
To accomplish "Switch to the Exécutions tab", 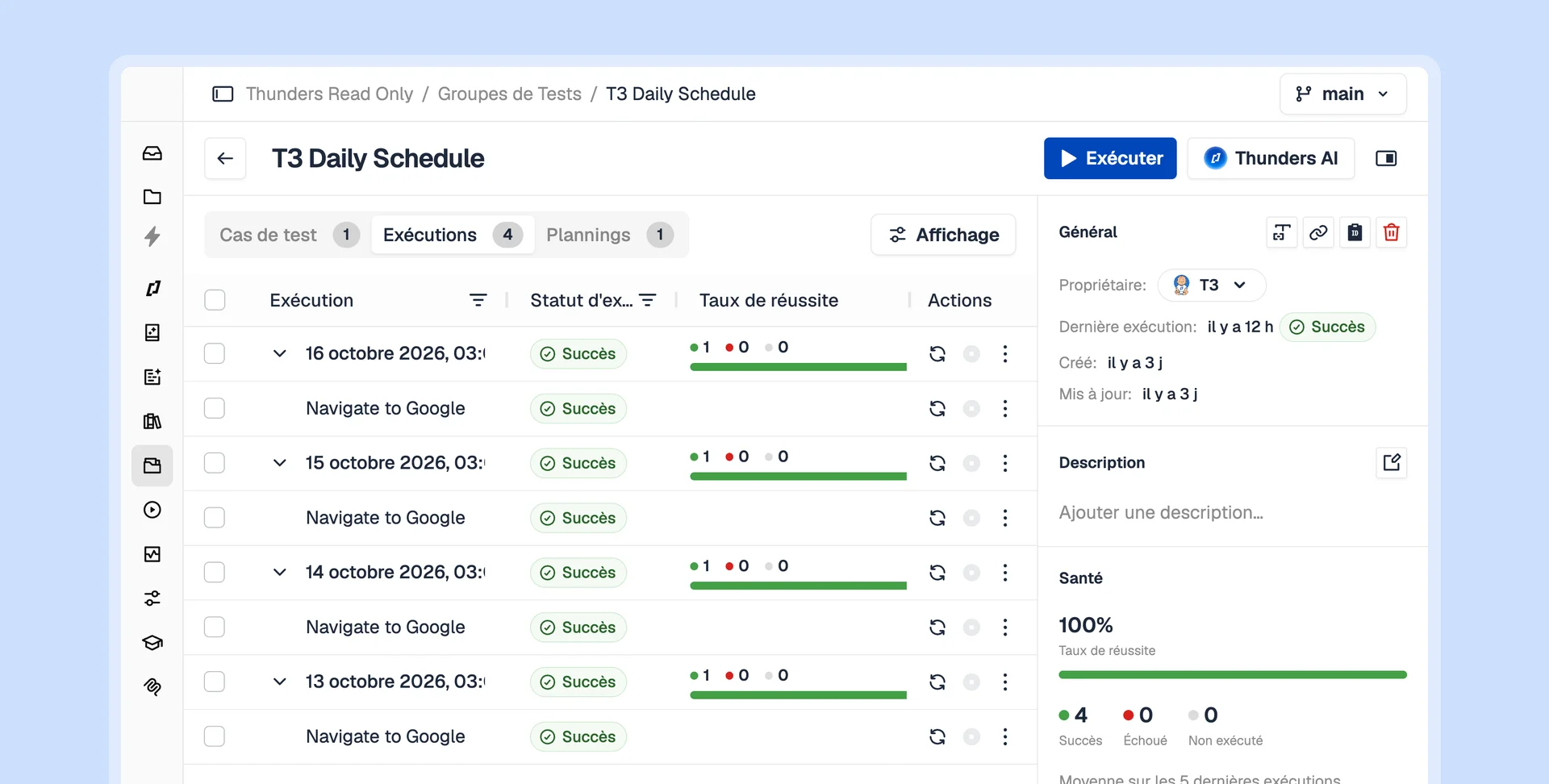I will pos(453,235).
